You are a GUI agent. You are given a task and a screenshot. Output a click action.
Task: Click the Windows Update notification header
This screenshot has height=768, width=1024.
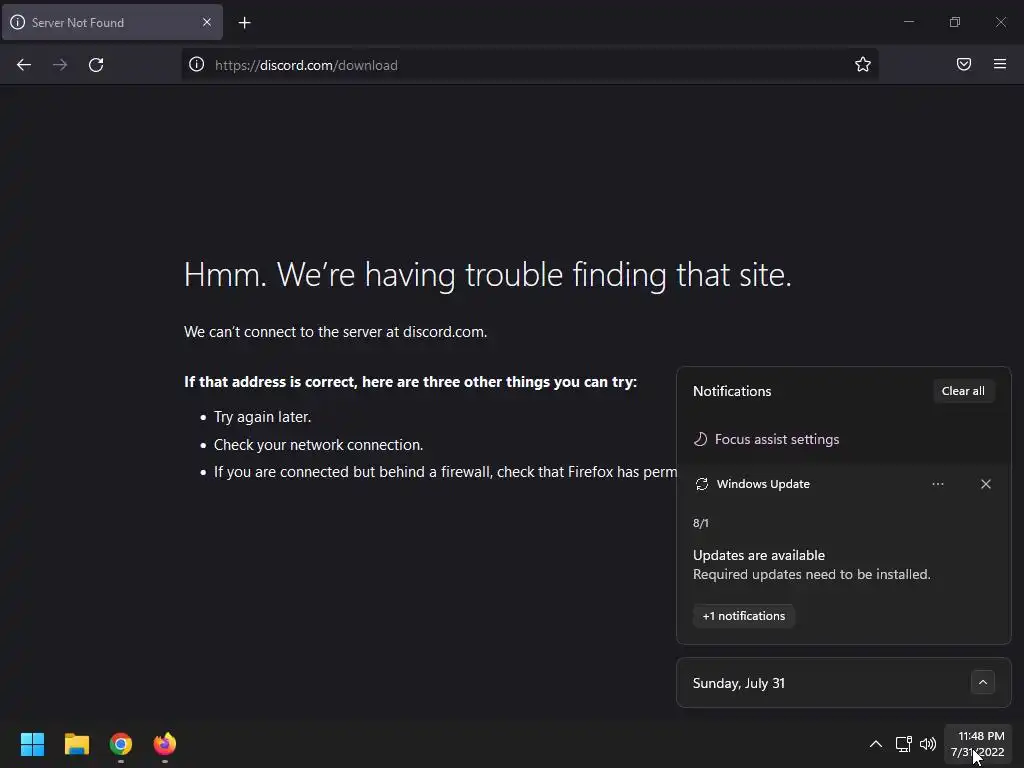[x=763, y=484]
